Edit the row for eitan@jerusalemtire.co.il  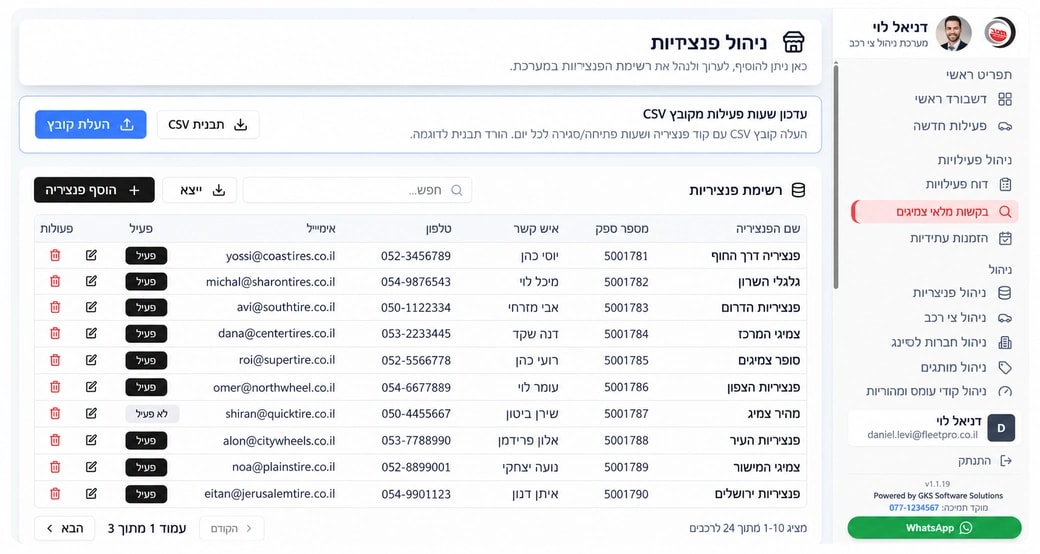[x=91, y=494]
